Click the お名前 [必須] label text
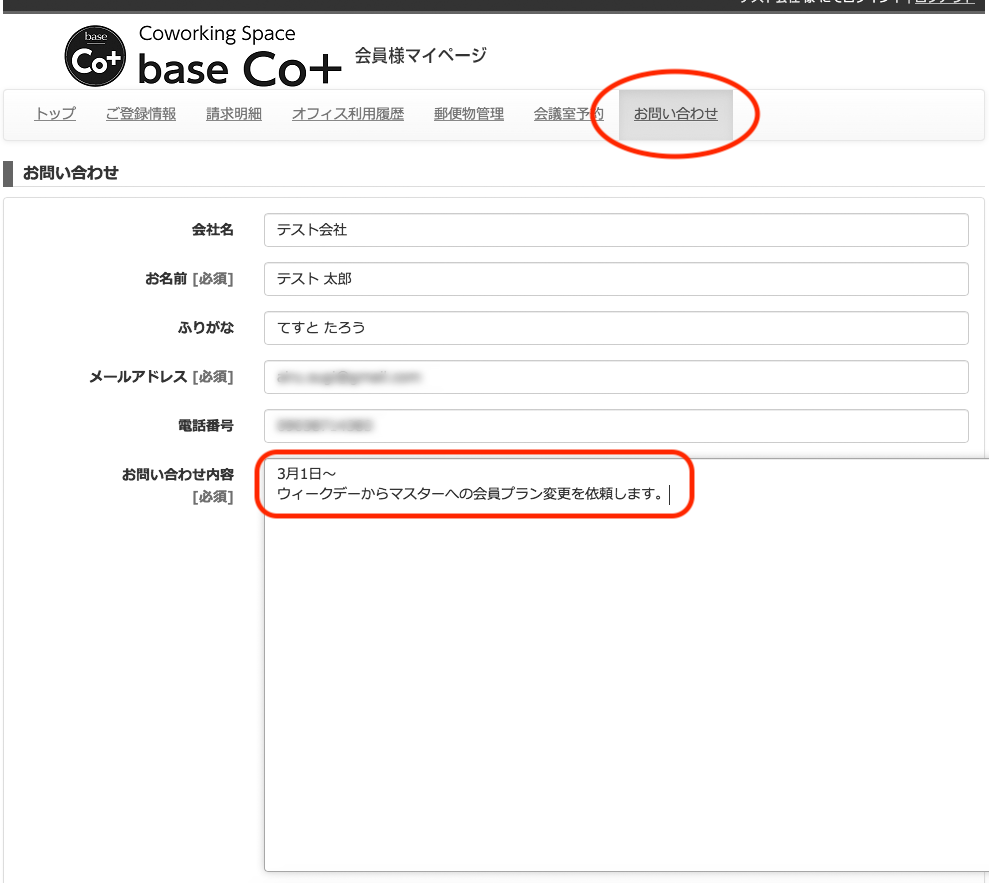The image size is (989, 883). (189, 279)
